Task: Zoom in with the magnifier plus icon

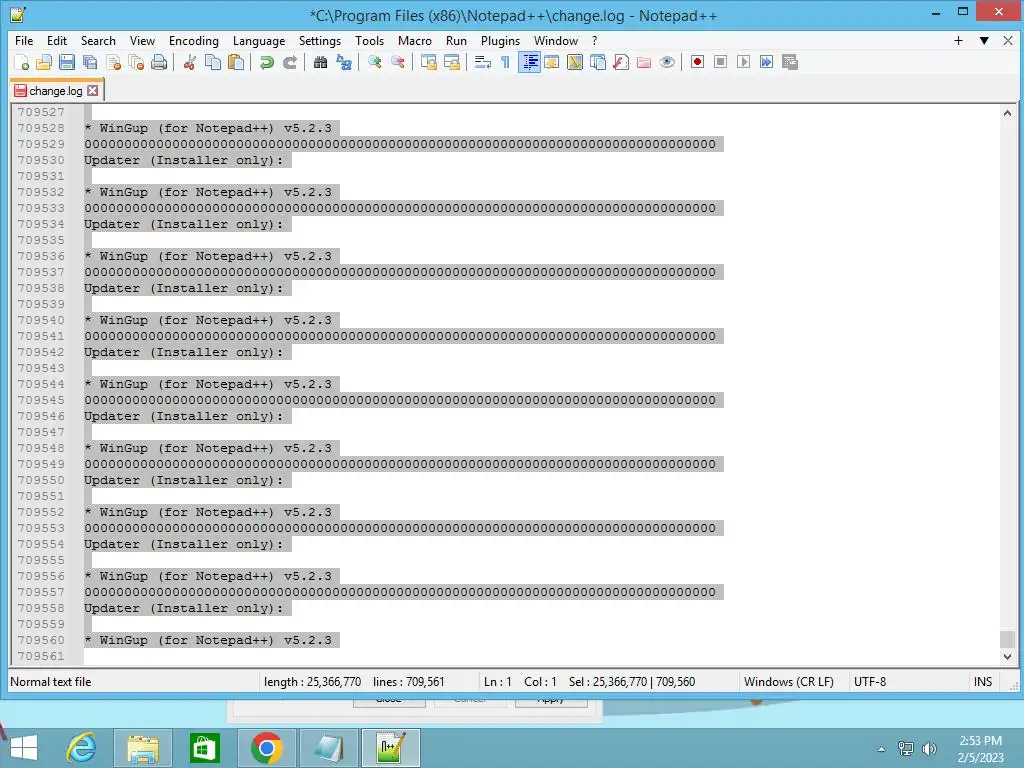Action: coord(374,62)
